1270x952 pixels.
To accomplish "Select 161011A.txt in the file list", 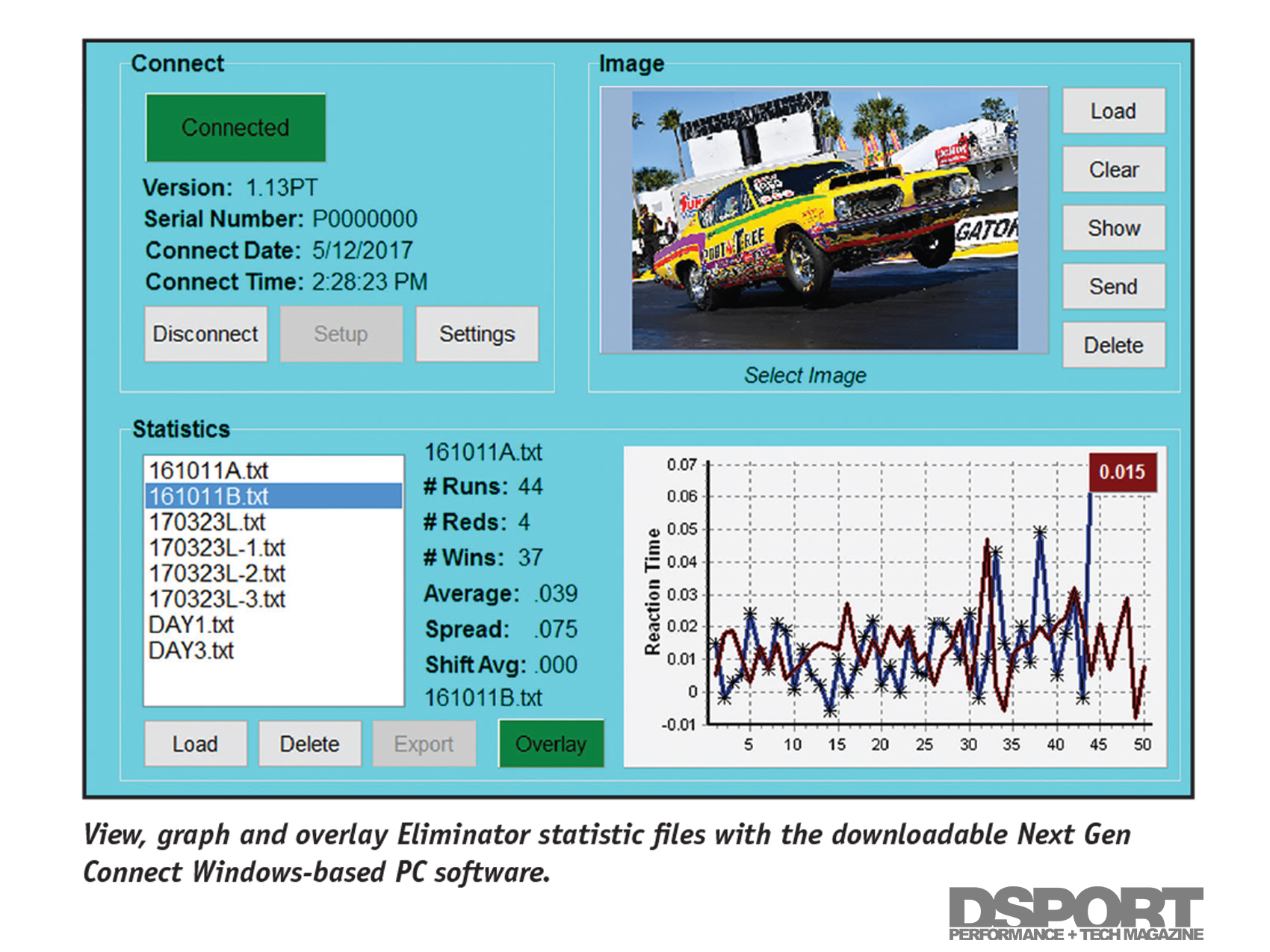I will click(x=208, y=471).
